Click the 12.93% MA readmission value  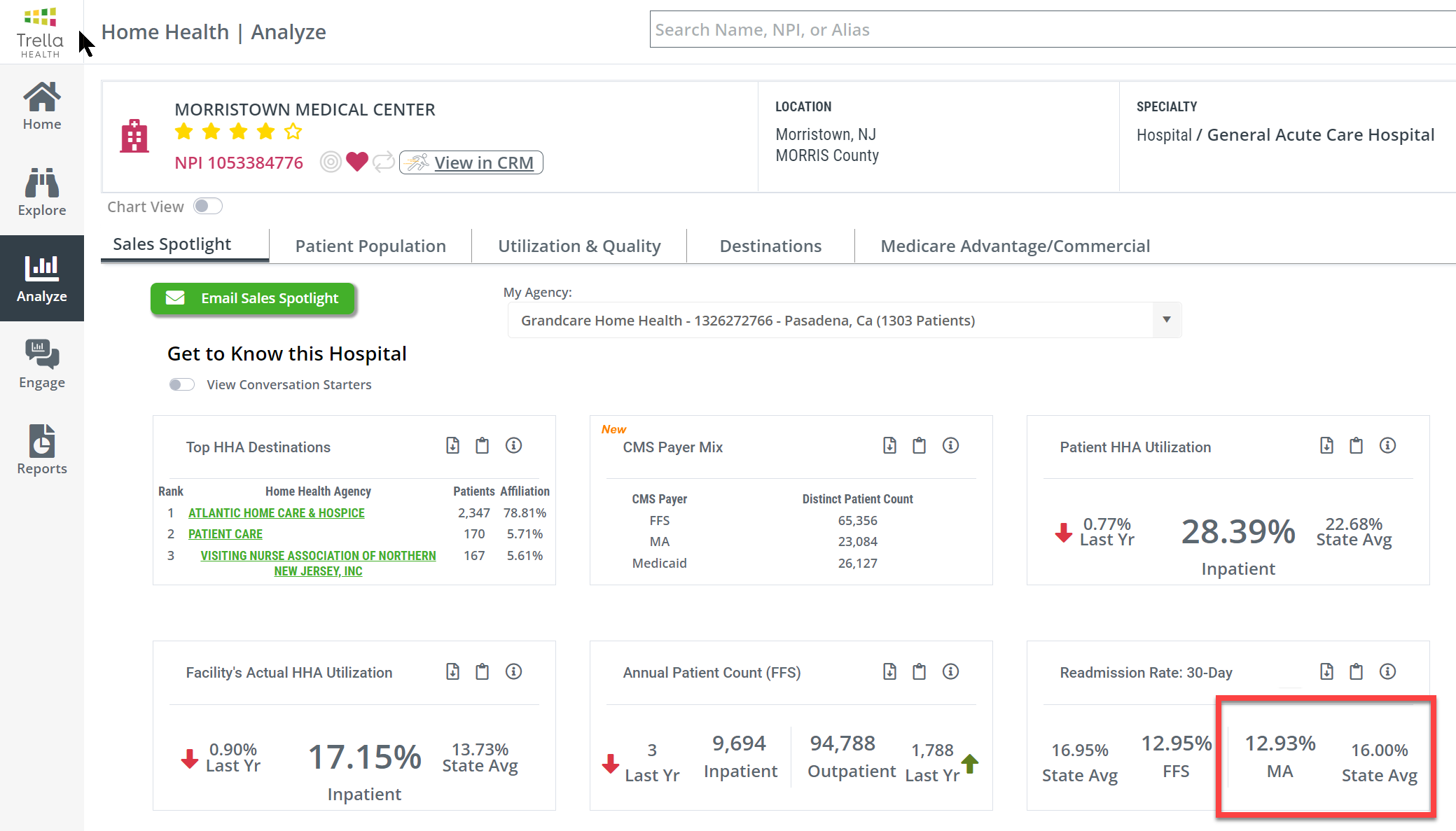(x=1280, y=743)
